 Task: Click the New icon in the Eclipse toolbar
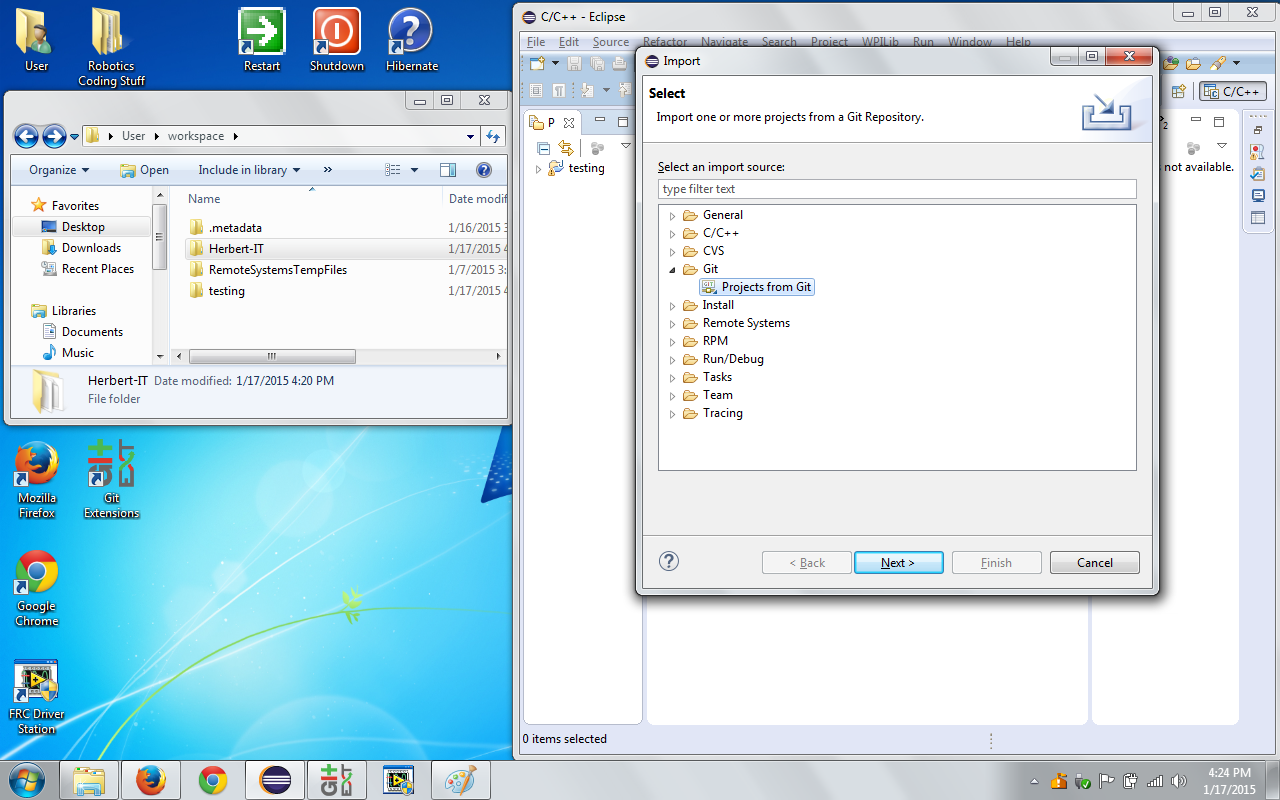[x=537, y=64]
